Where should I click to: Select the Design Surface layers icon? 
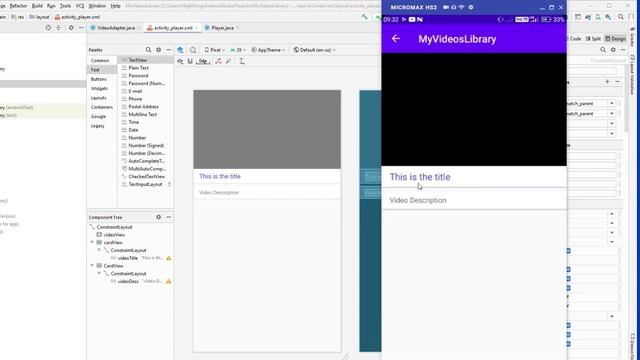pyautogui.click(x=180, y=50)
